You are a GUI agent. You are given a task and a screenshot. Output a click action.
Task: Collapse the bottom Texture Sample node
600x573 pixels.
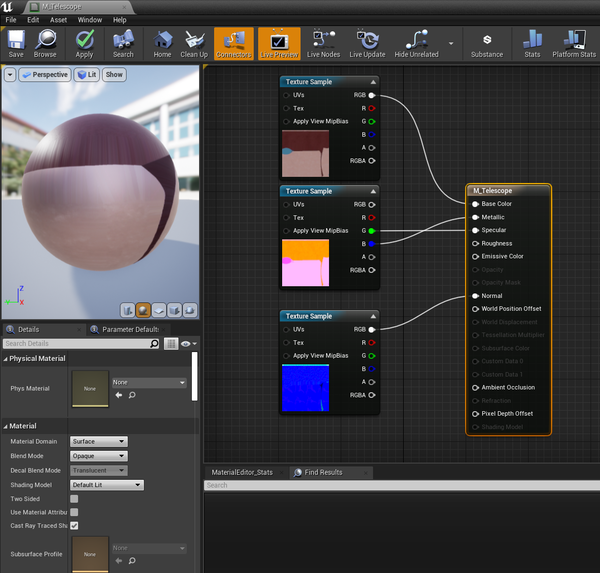click(x=373, y=316)
